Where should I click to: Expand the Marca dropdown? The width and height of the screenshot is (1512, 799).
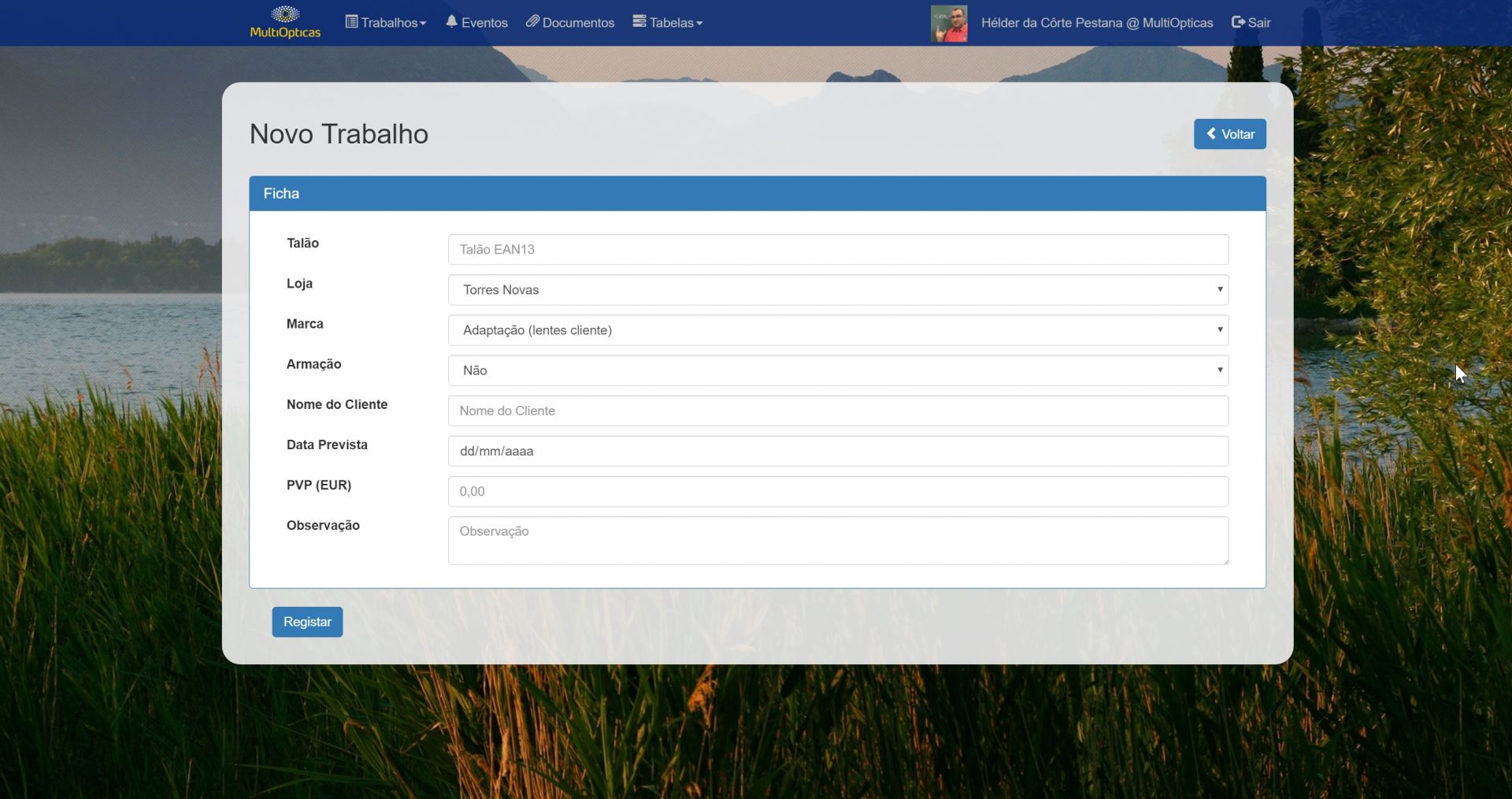tap(838, 330)
